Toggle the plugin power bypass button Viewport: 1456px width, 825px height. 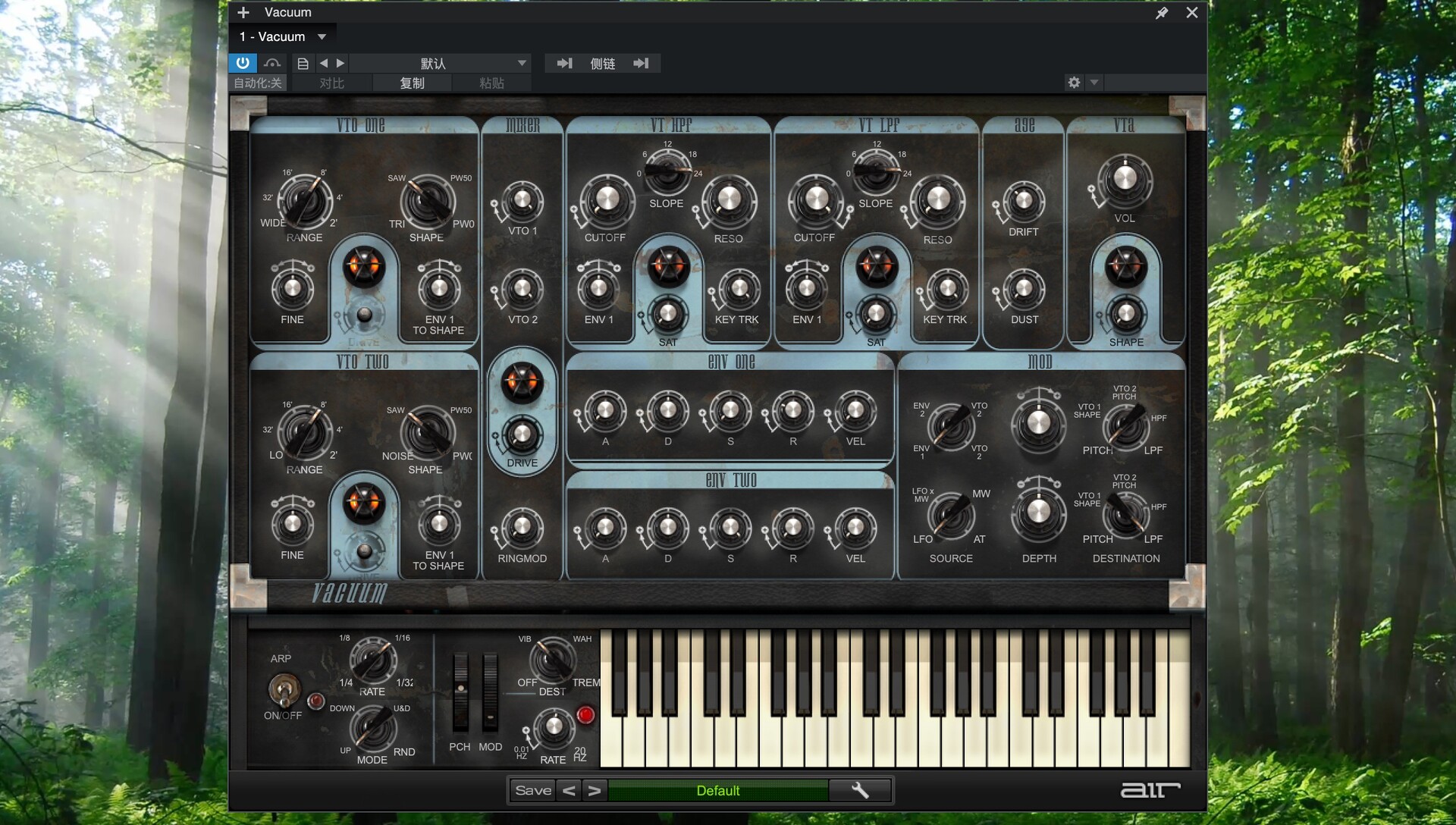(x=243, y=63)
